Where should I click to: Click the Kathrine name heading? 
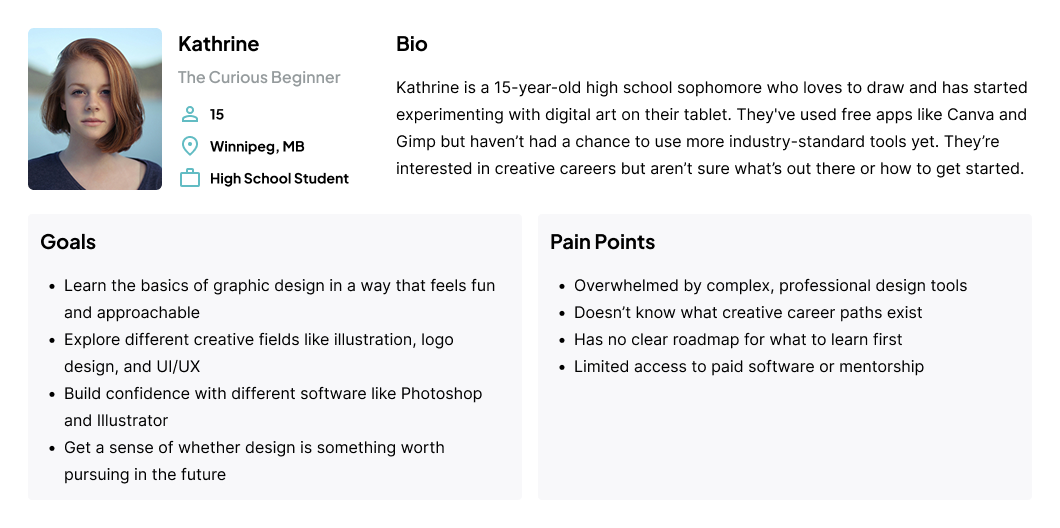218,44
